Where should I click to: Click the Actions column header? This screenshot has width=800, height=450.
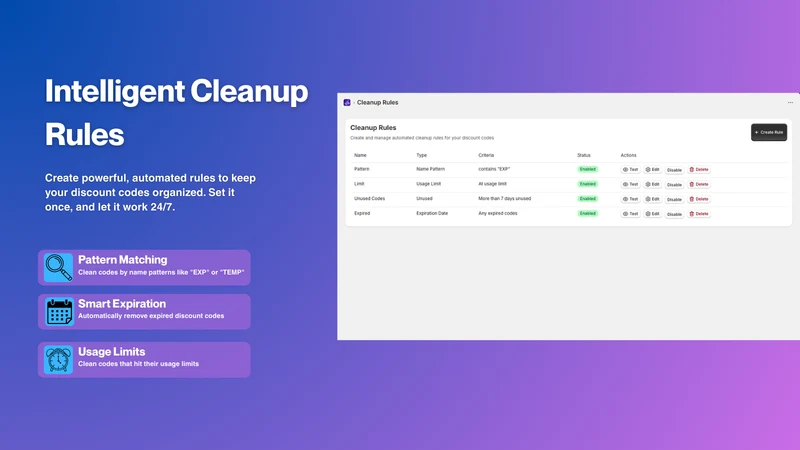[629, 155]
